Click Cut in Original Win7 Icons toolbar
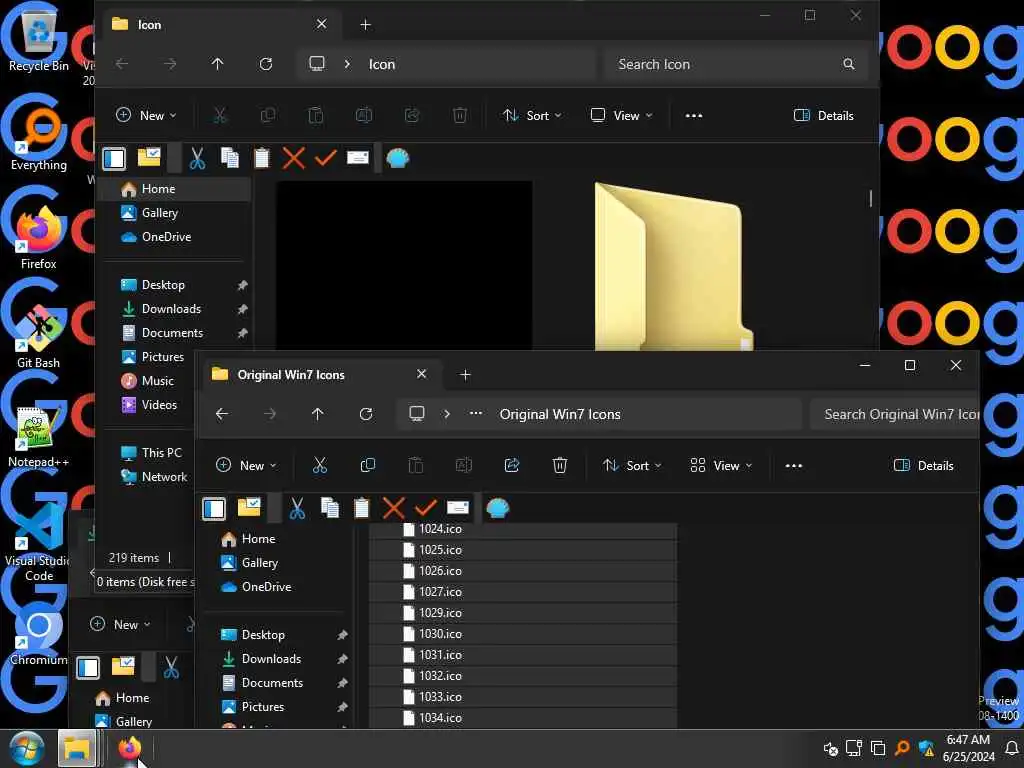Screen dimensions: 1024x768 (x=319, y=465)
